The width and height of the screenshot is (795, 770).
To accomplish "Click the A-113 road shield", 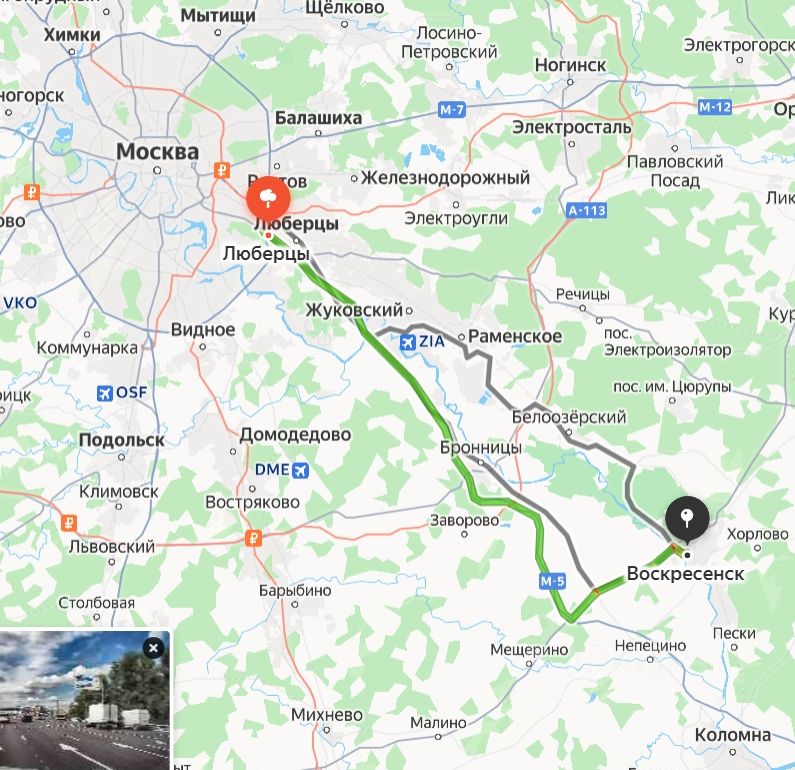I will tap(587, 210).
